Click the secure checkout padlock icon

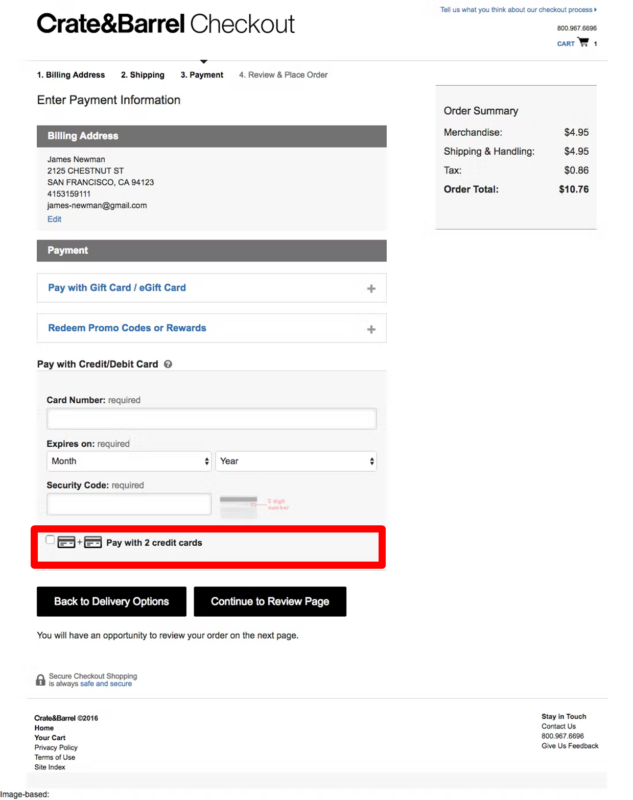click(41, 680)
